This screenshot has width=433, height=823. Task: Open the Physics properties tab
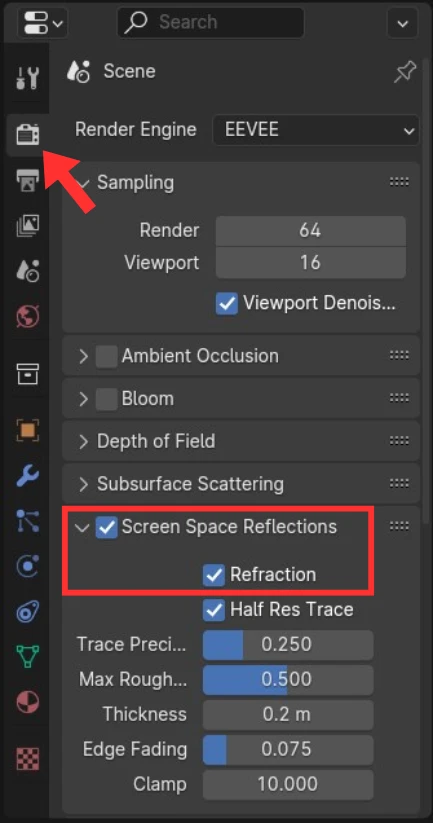(x=27, y=566)
